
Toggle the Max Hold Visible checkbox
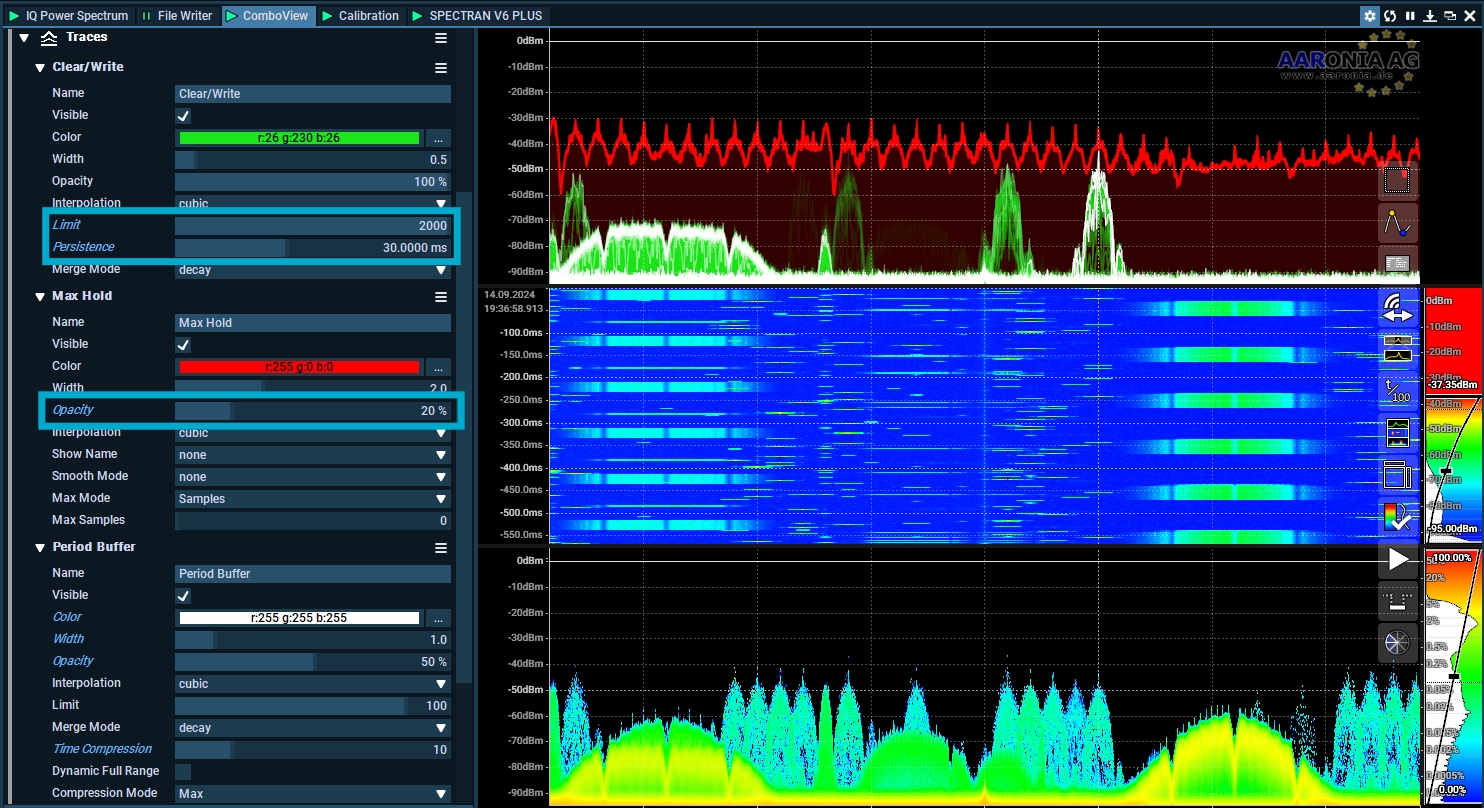[x=183, y=345]
